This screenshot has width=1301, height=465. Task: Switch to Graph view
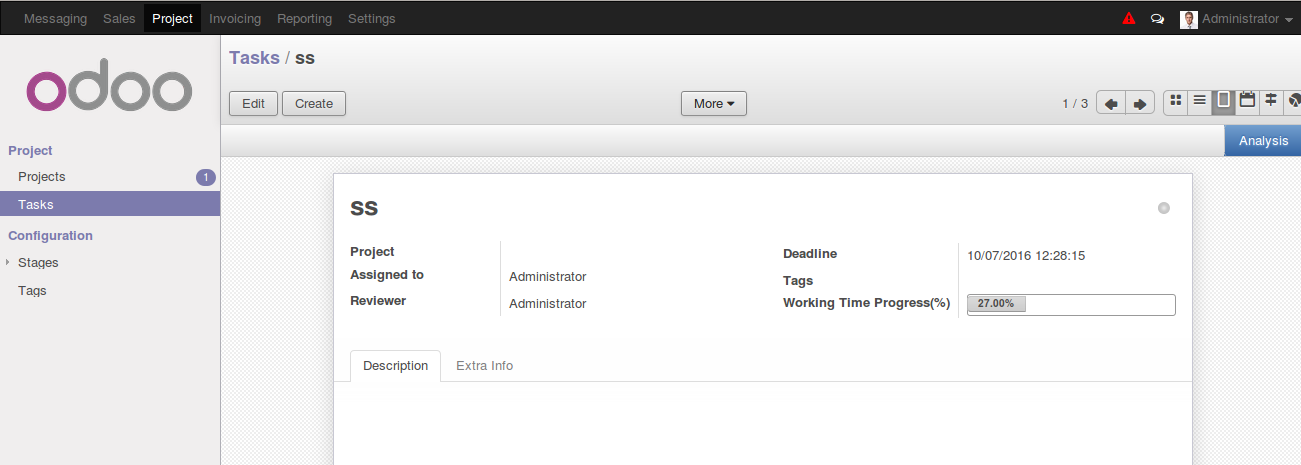pyautogui.click(x=1293, y=101)
